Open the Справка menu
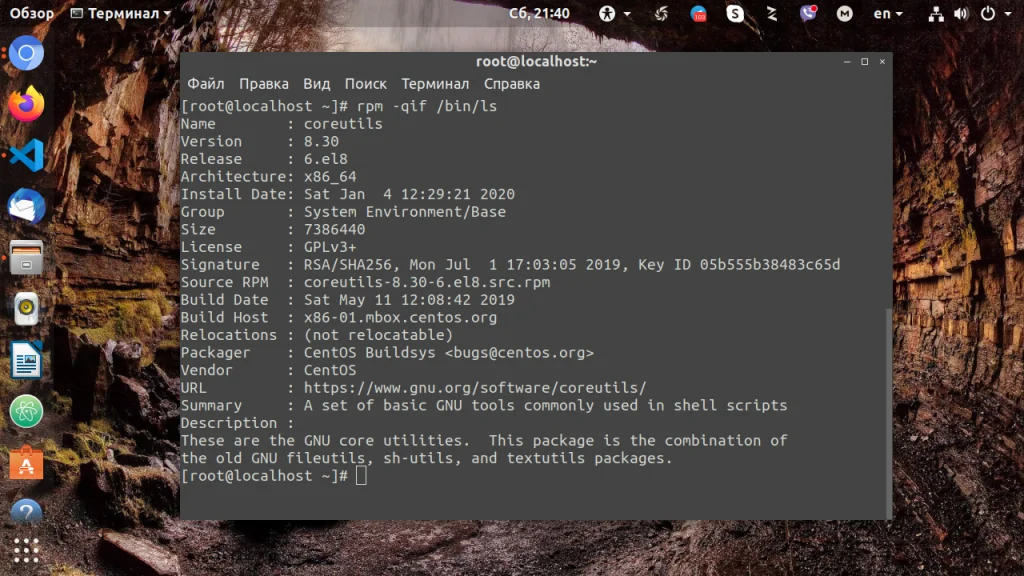 [x=512, y=84]
